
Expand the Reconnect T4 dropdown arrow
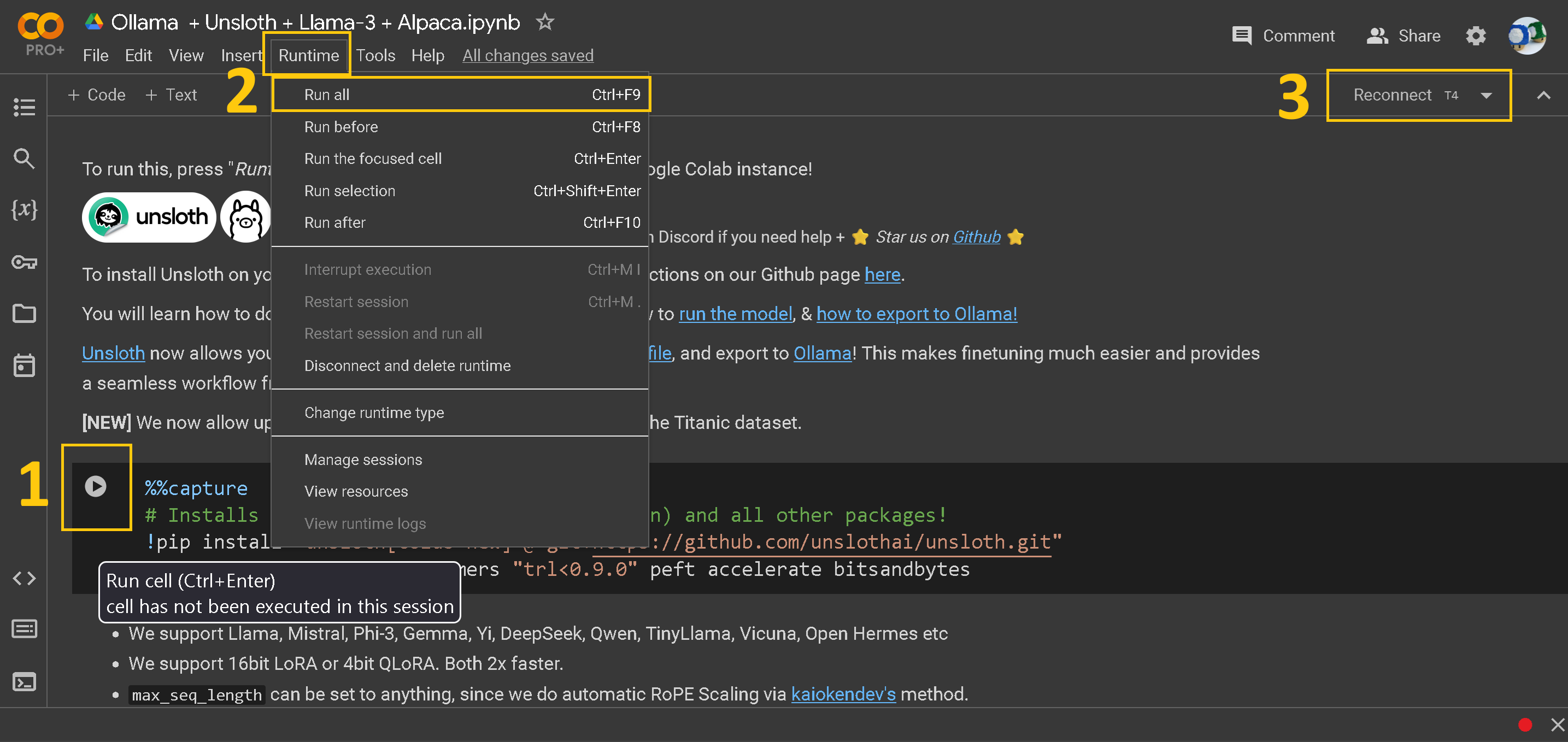1486,96
